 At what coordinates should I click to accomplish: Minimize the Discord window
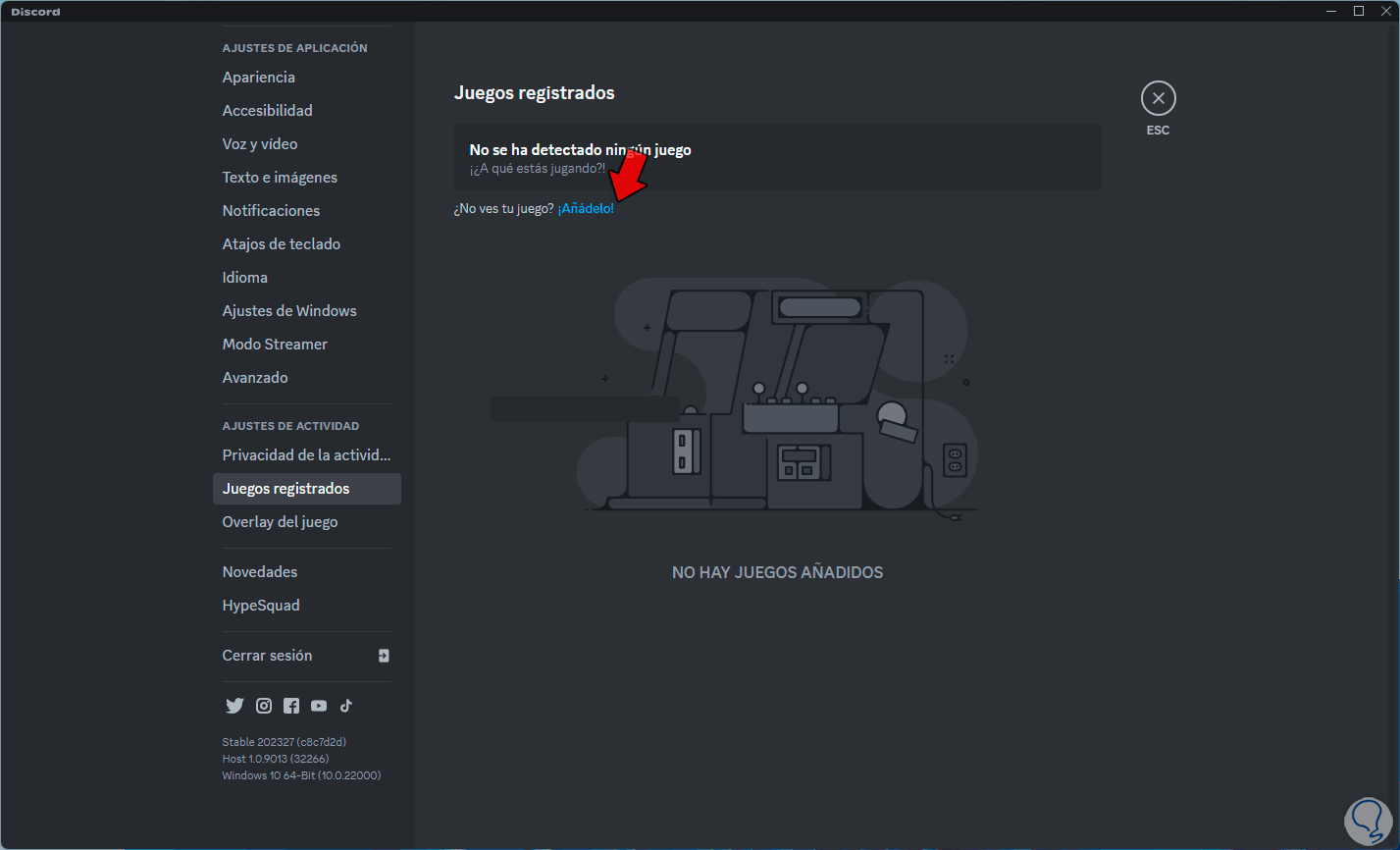click(1331, 11)
